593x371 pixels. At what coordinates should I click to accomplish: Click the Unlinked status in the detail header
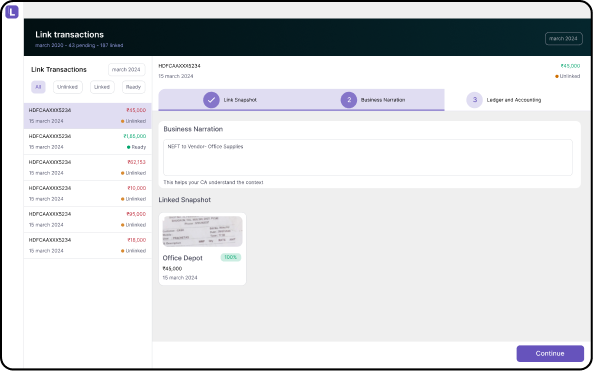pos(567,76)
